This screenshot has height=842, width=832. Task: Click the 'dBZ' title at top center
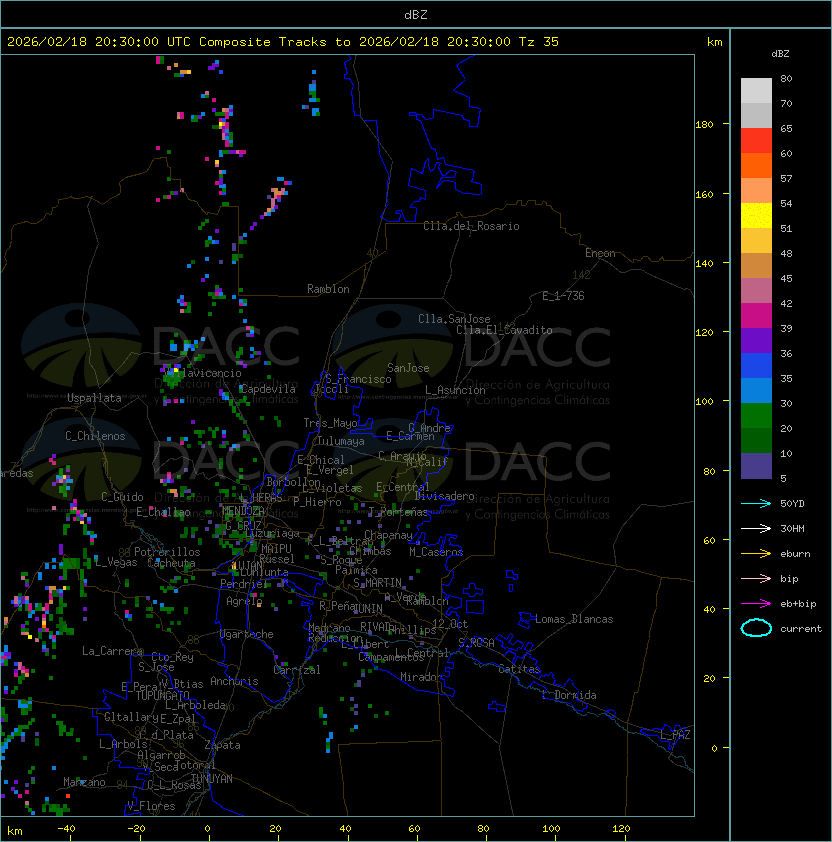pyautogui.click(x=416, y=14)
